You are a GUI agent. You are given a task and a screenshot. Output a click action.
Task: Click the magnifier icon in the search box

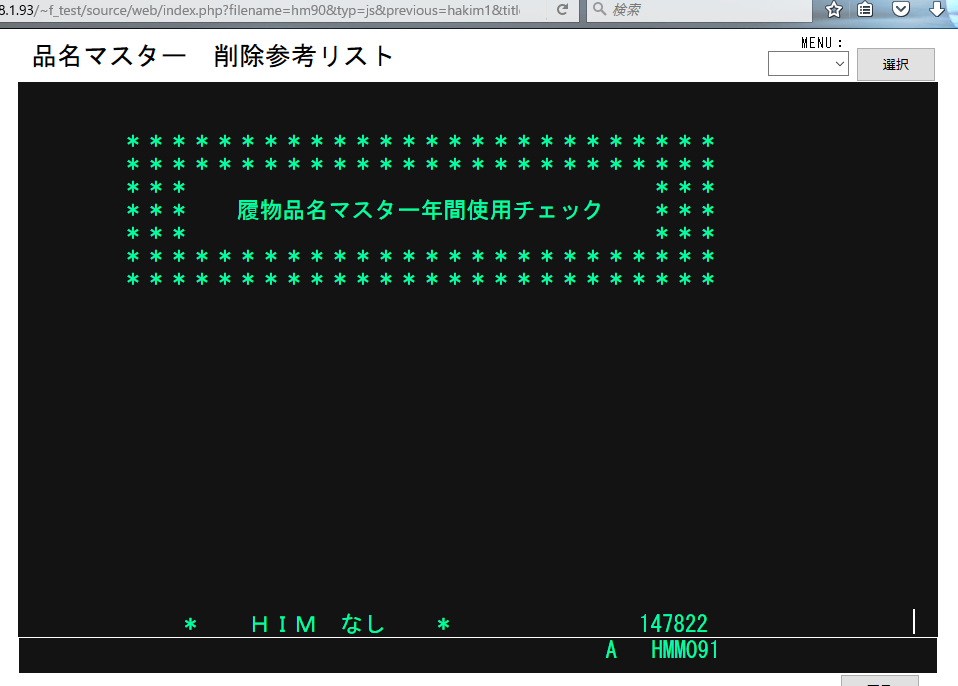click(598, 10)
